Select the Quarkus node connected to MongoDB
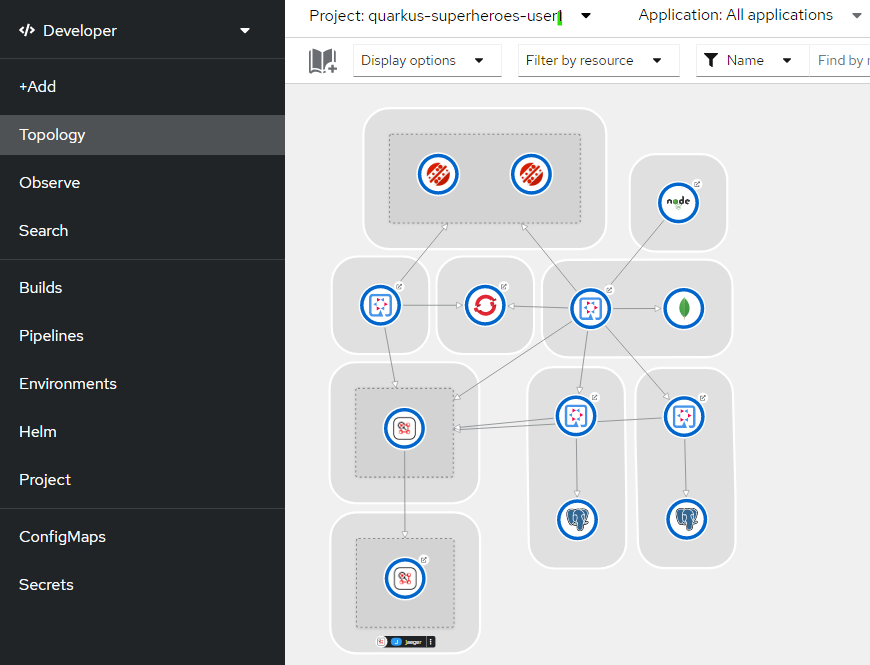 coord(590,308)
